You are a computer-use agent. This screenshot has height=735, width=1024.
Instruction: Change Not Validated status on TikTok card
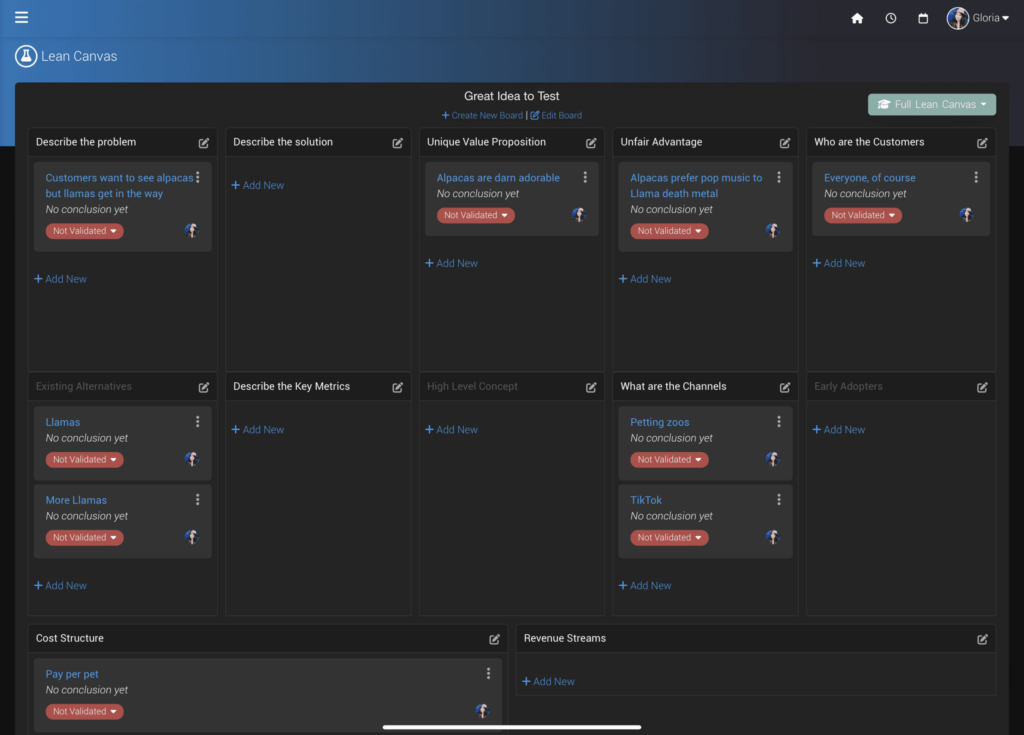coord(669,537)
